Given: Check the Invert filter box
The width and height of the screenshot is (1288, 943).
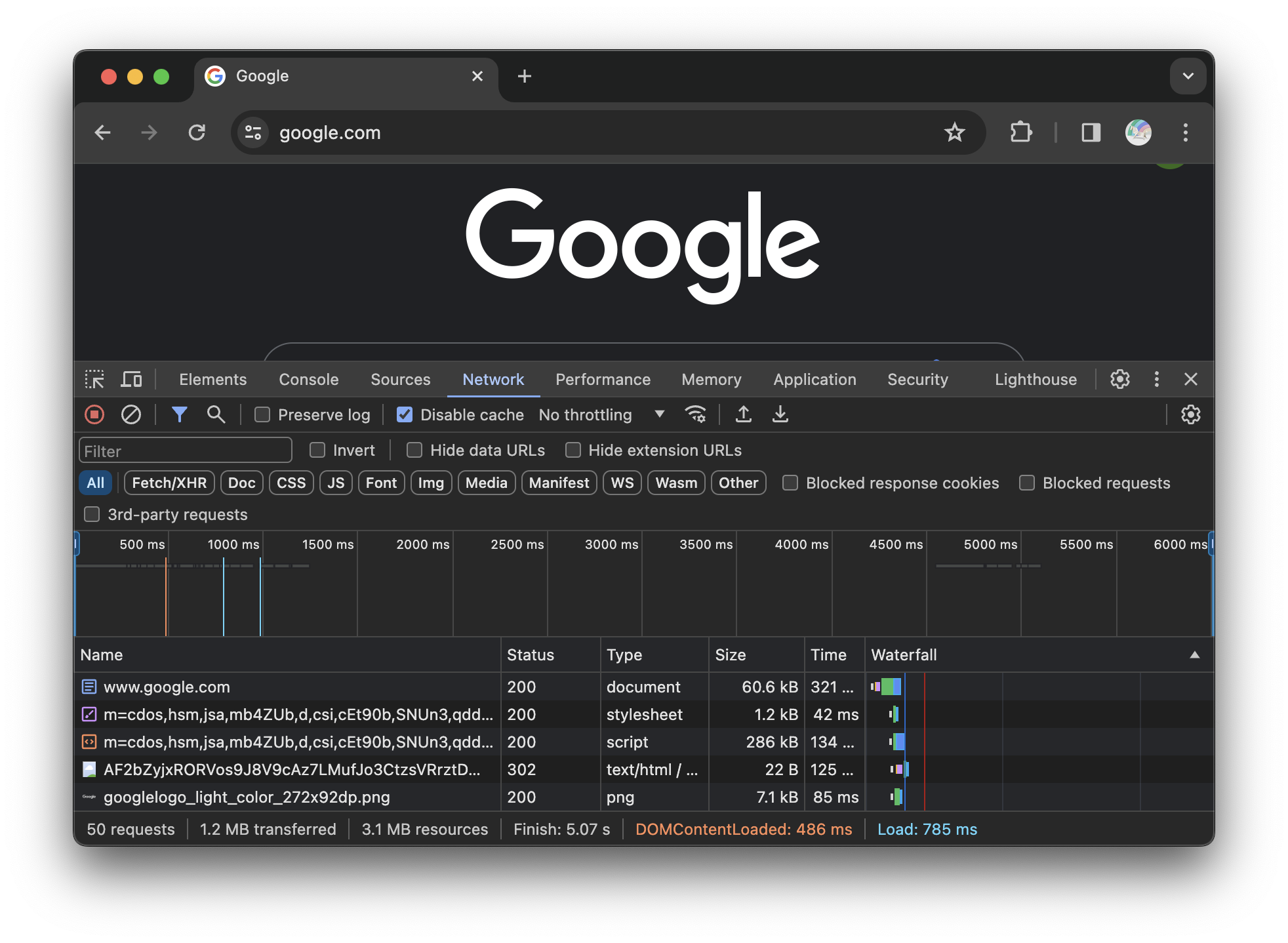Looking at the screenshot, I should 317,450.
